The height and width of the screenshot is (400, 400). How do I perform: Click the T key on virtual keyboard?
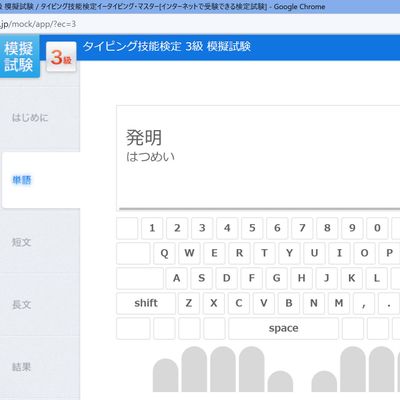[x=264, y=253]
